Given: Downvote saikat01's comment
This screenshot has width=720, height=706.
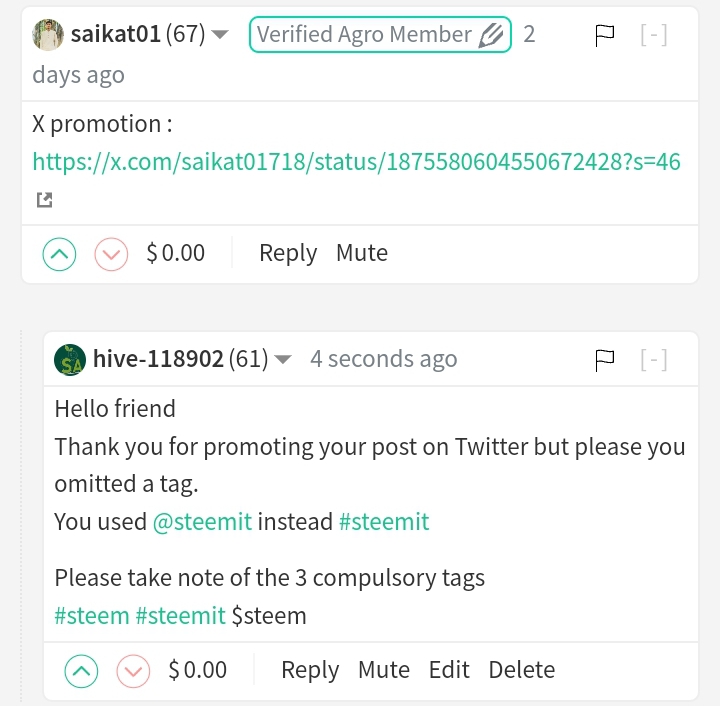Looking at the screenshot, I should pyautogui.click(x=111, y=254).
